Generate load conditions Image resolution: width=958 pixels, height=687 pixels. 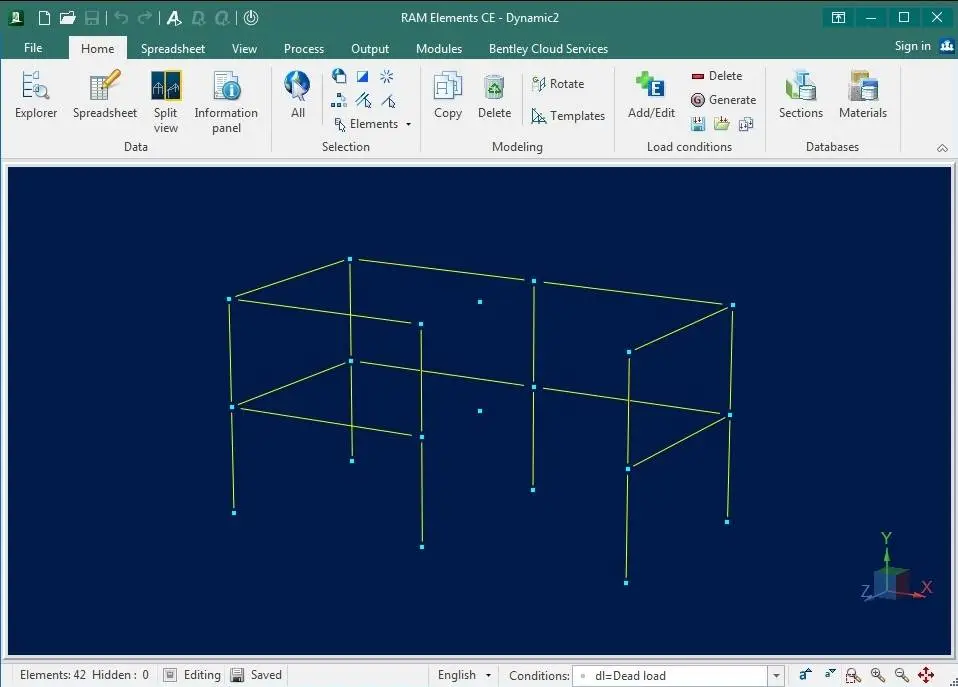(x=723, y=100)
